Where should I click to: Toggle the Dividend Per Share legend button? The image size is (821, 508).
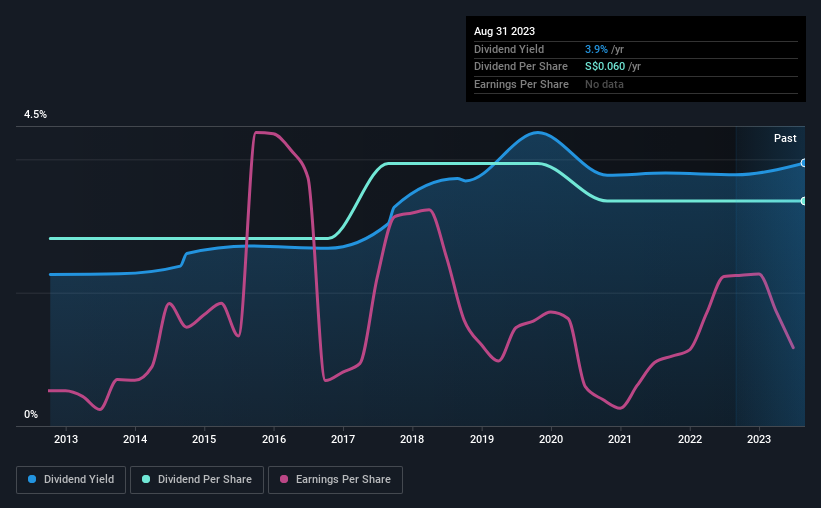pos(197,480)
